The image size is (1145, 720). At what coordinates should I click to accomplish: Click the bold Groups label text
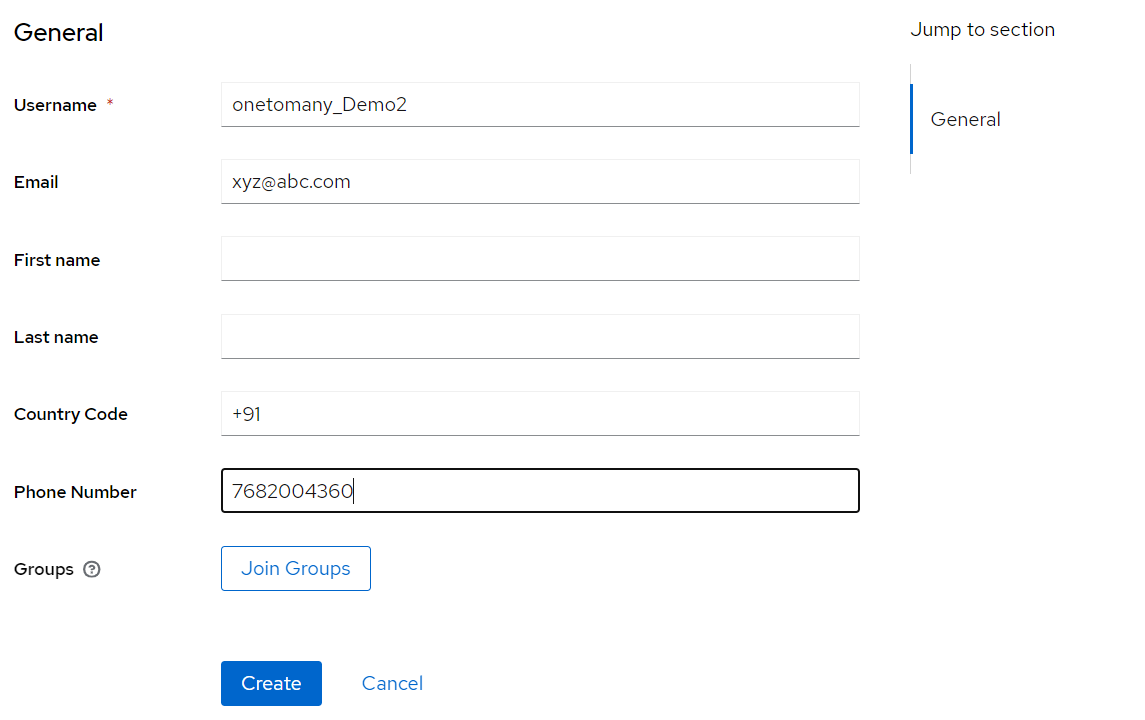44,569
